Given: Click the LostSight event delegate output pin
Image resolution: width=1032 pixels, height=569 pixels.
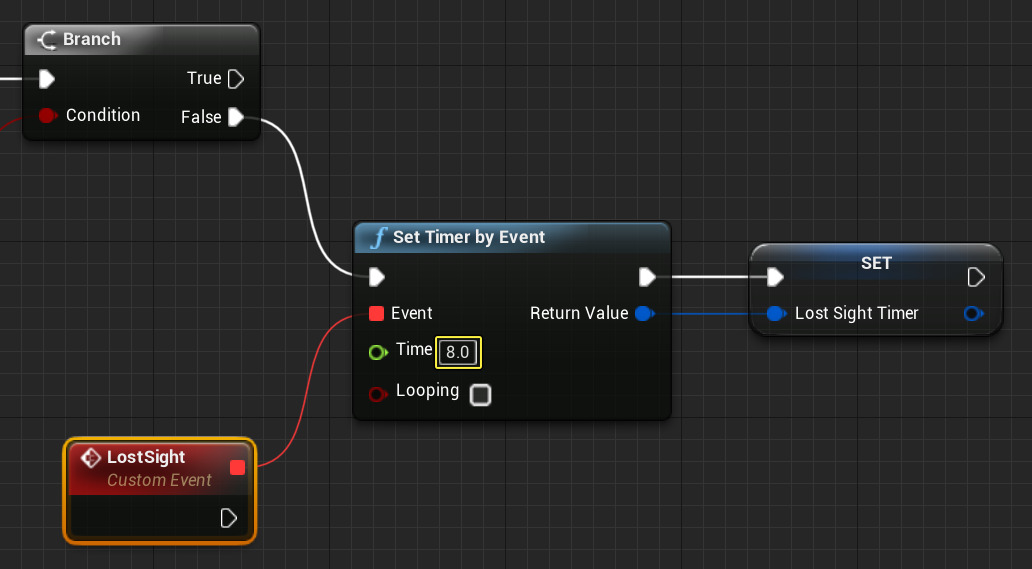Looking at the screenshot, I should (x=238, y=468).
